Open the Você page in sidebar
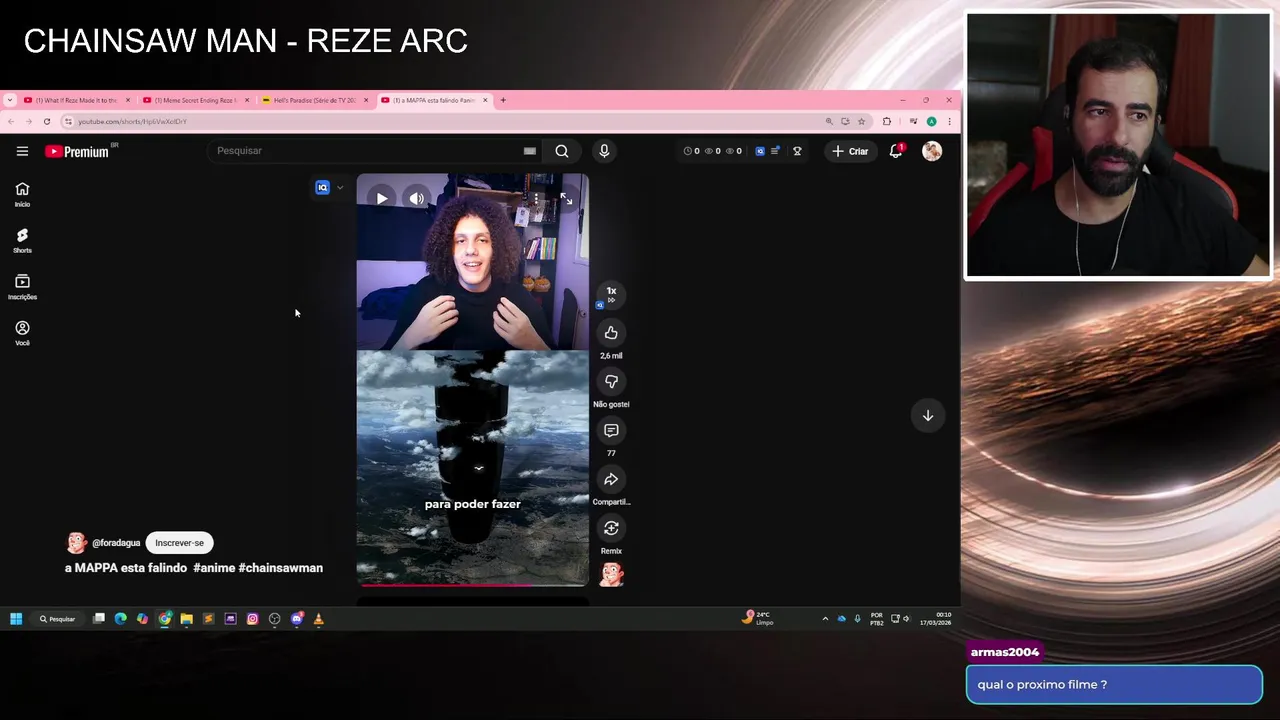The height and width of the screenshot is (720, 1280). click(x=22, y=333)
